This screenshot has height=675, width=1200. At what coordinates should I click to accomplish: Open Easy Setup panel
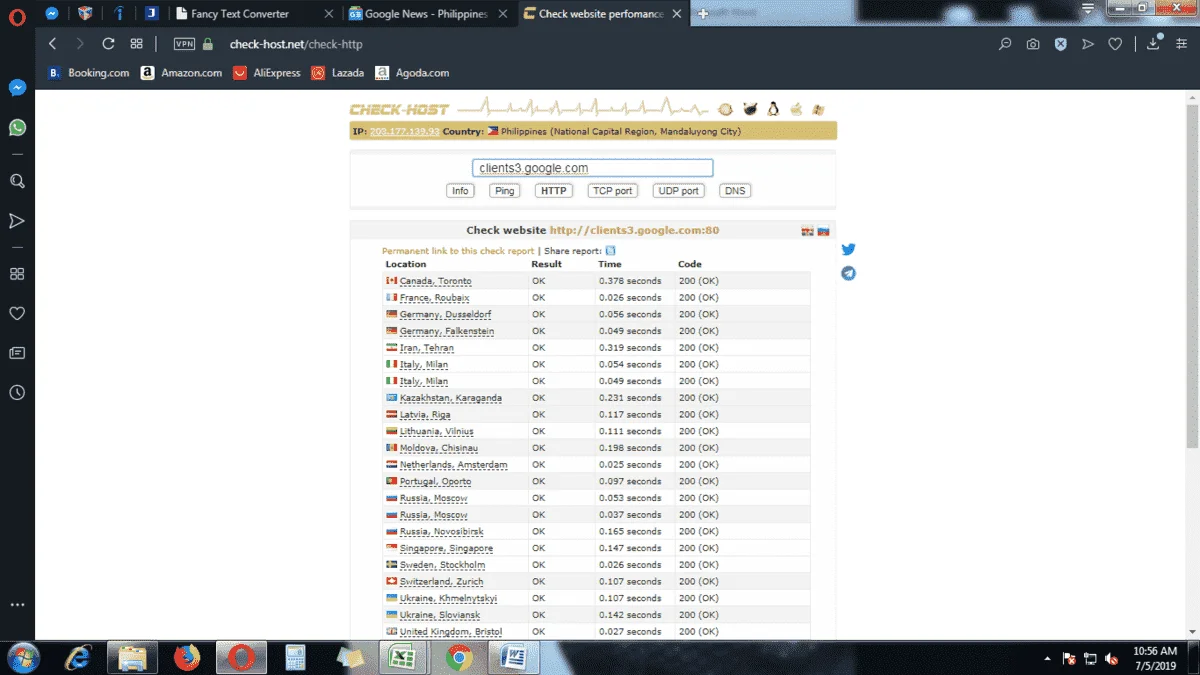click(1182, 44)
